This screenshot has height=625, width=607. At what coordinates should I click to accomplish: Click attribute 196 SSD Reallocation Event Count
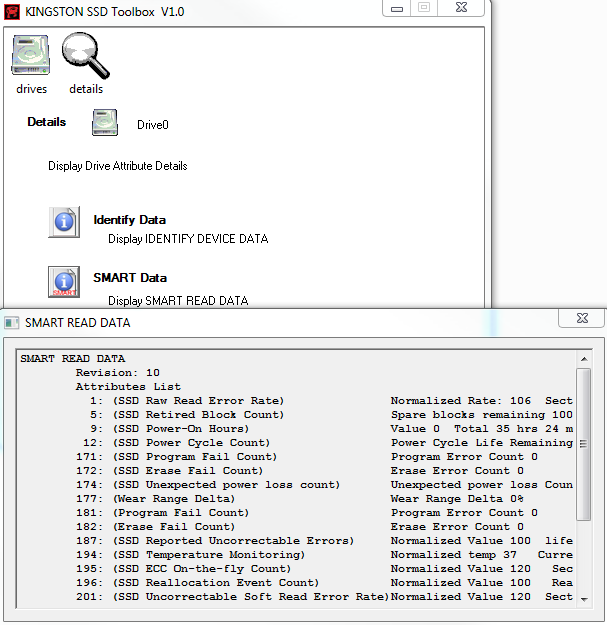pyautogui.click(x=198, y=582)
